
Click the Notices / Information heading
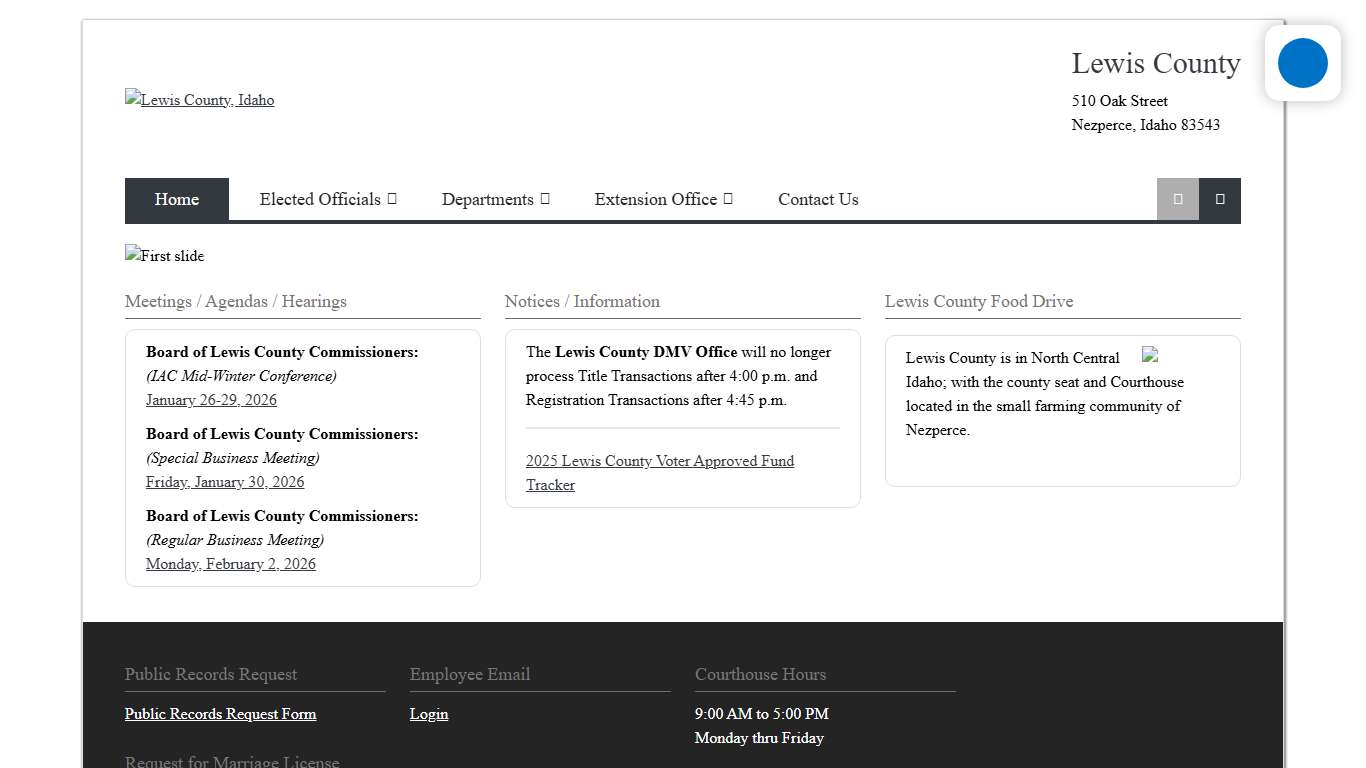pyautogui.click(x=582, y=301)
